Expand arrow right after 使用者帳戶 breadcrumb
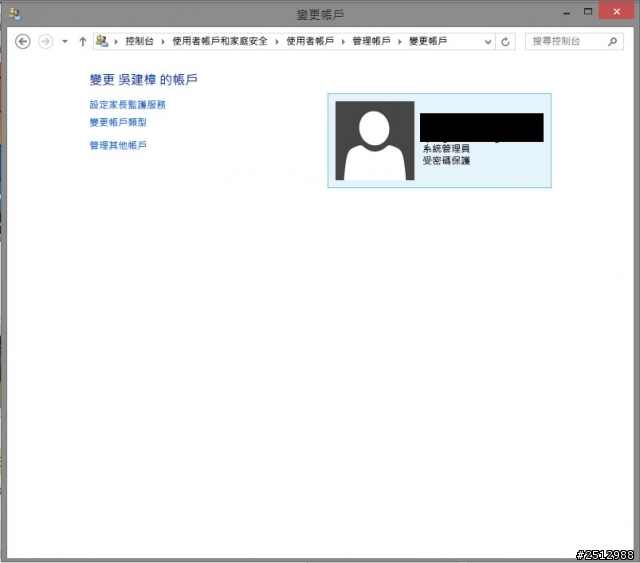Image resolution: width=640 pixels, height=563 pixels. 343,41
